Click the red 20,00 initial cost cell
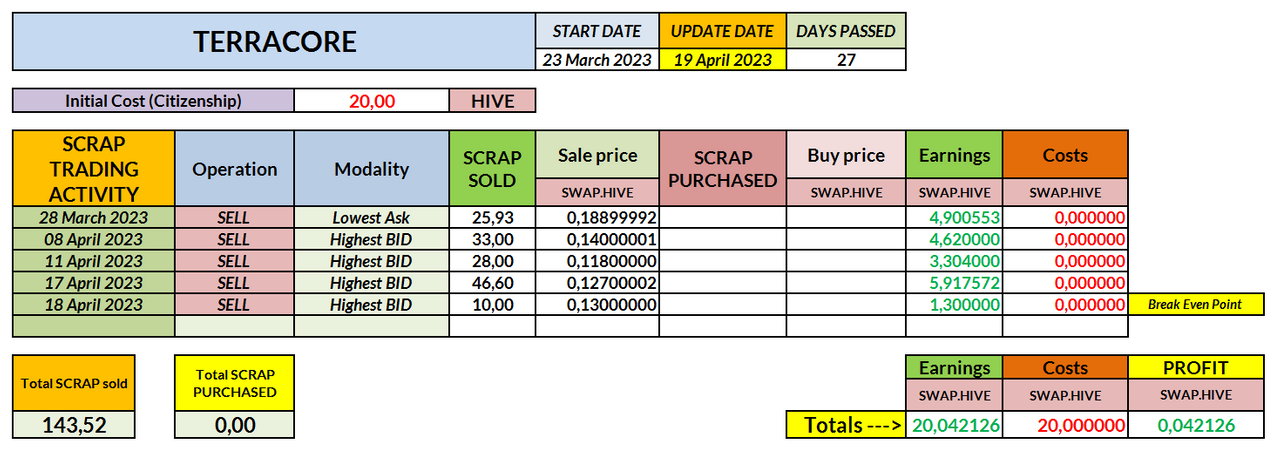Image resolution: width=1280 pixels, height=454 pixels. point(371,100)
